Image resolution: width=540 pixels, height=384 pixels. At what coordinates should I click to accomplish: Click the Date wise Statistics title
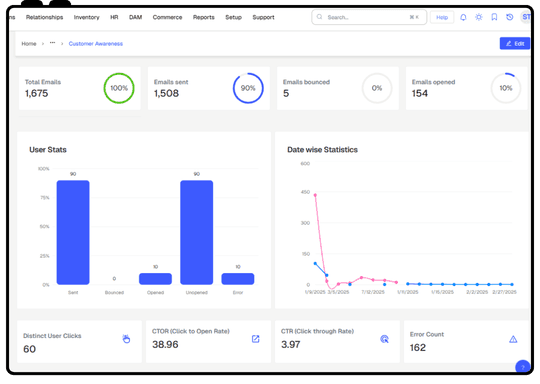click(322, 150)
